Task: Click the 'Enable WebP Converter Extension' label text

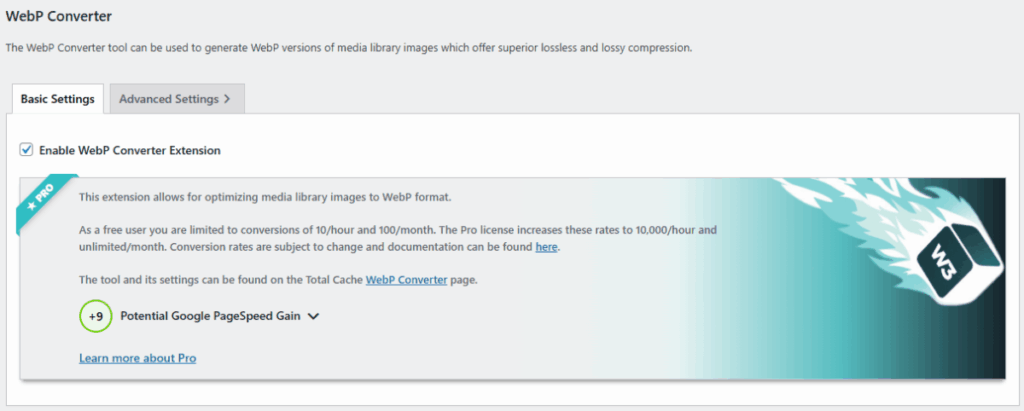Action: click(x=130, y=150)
